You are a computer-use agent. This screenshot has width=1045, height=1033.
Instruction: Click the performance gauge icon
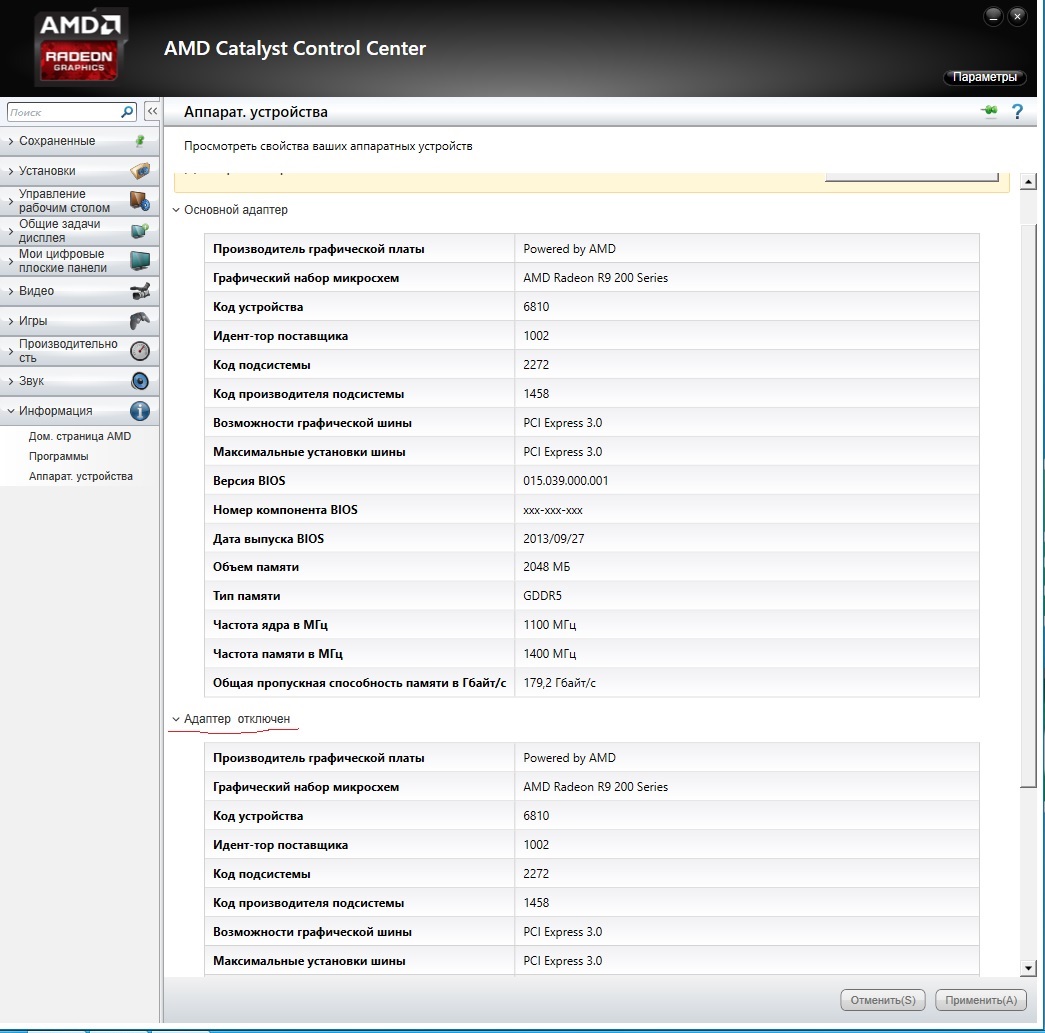[140, 351]
